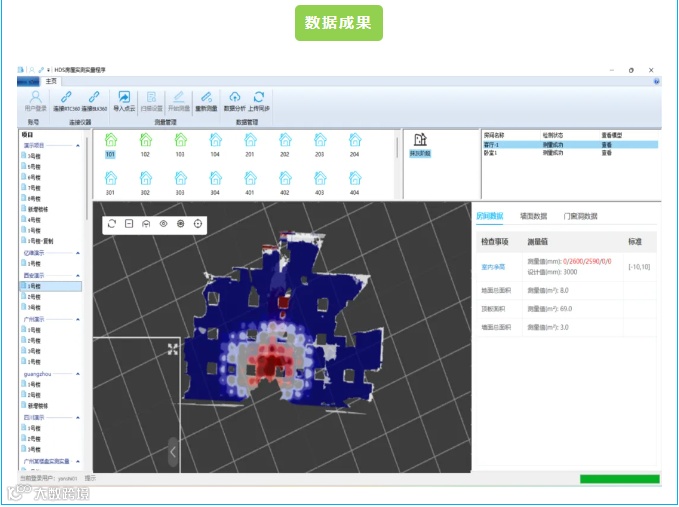
Task: Switch to the 门窗洞数据 tab
Action: click(x=580, y=216)
